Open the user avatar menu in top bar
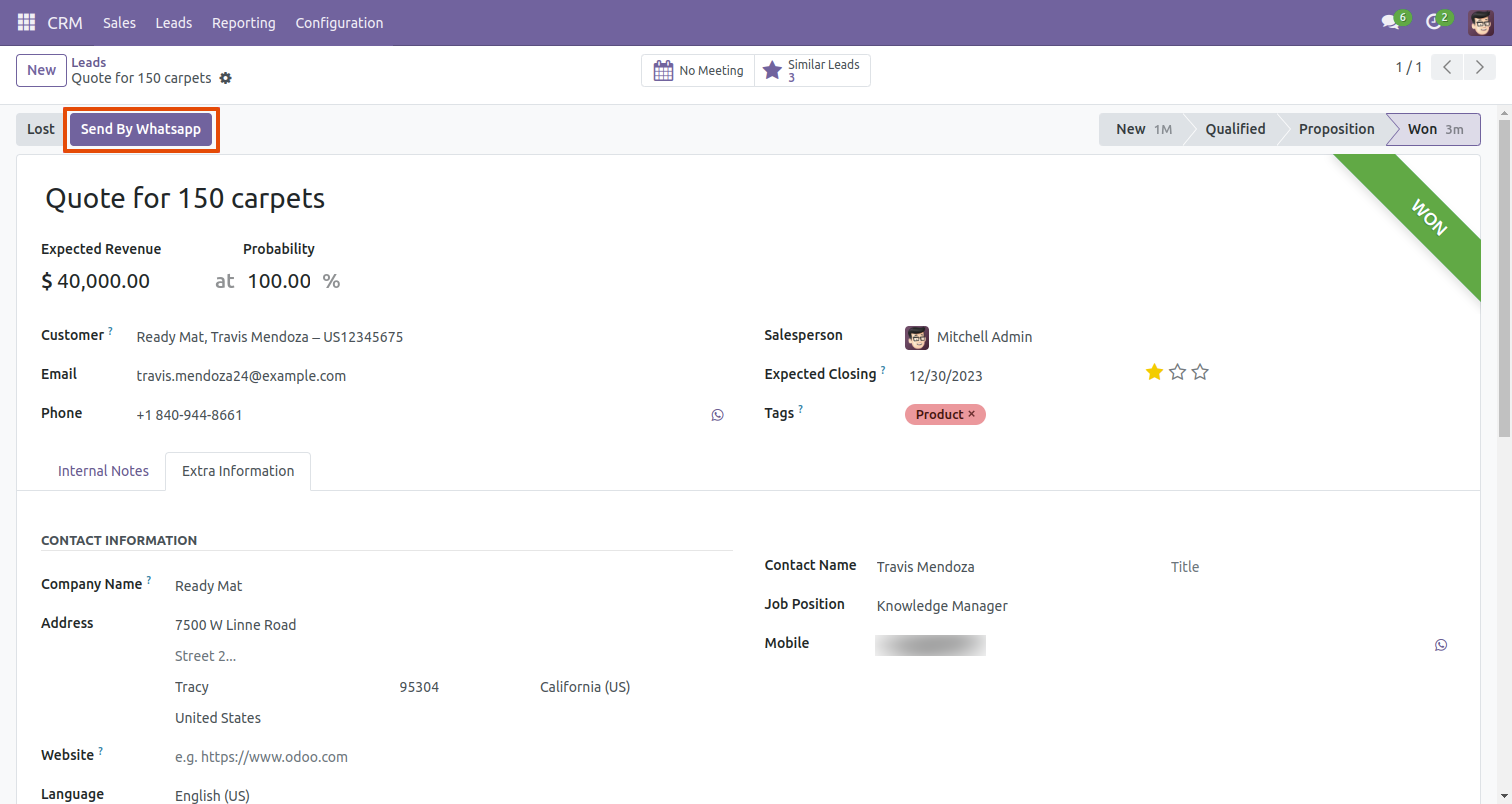The image size is (1512, 804). [x=1481, y=22]
